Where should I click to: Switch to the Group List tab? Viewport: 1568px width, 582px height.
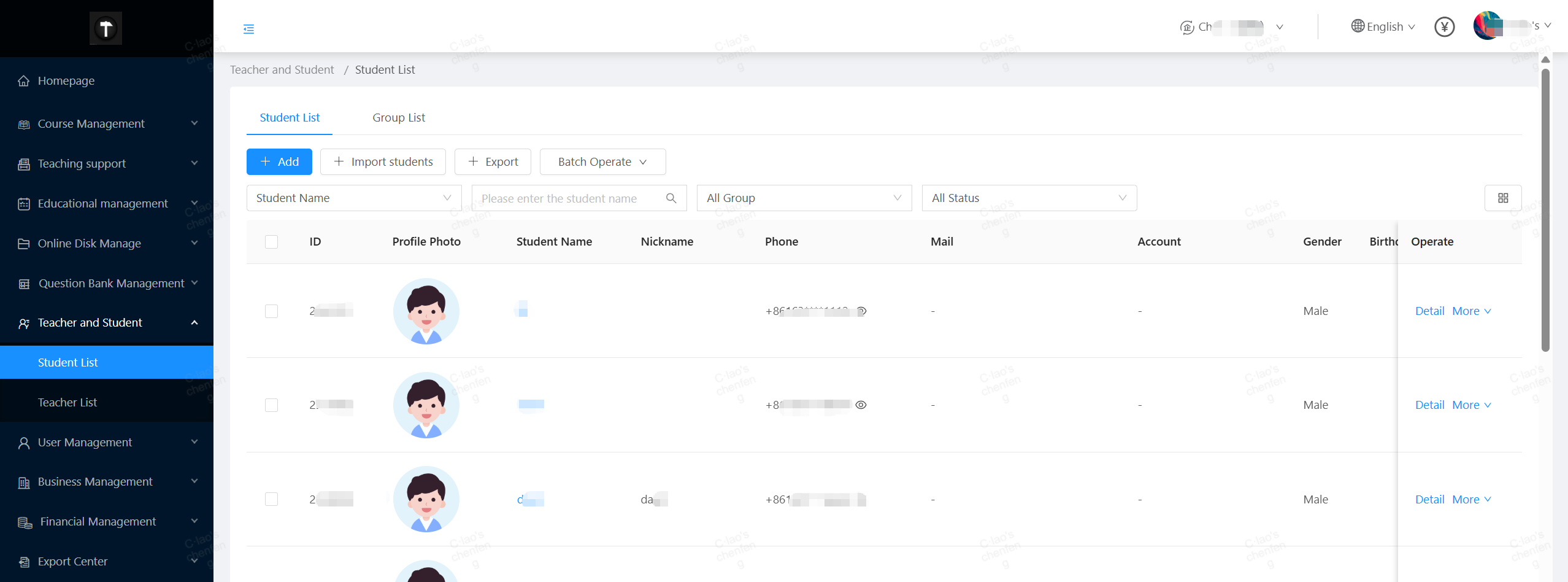click(x=399, y=117)
